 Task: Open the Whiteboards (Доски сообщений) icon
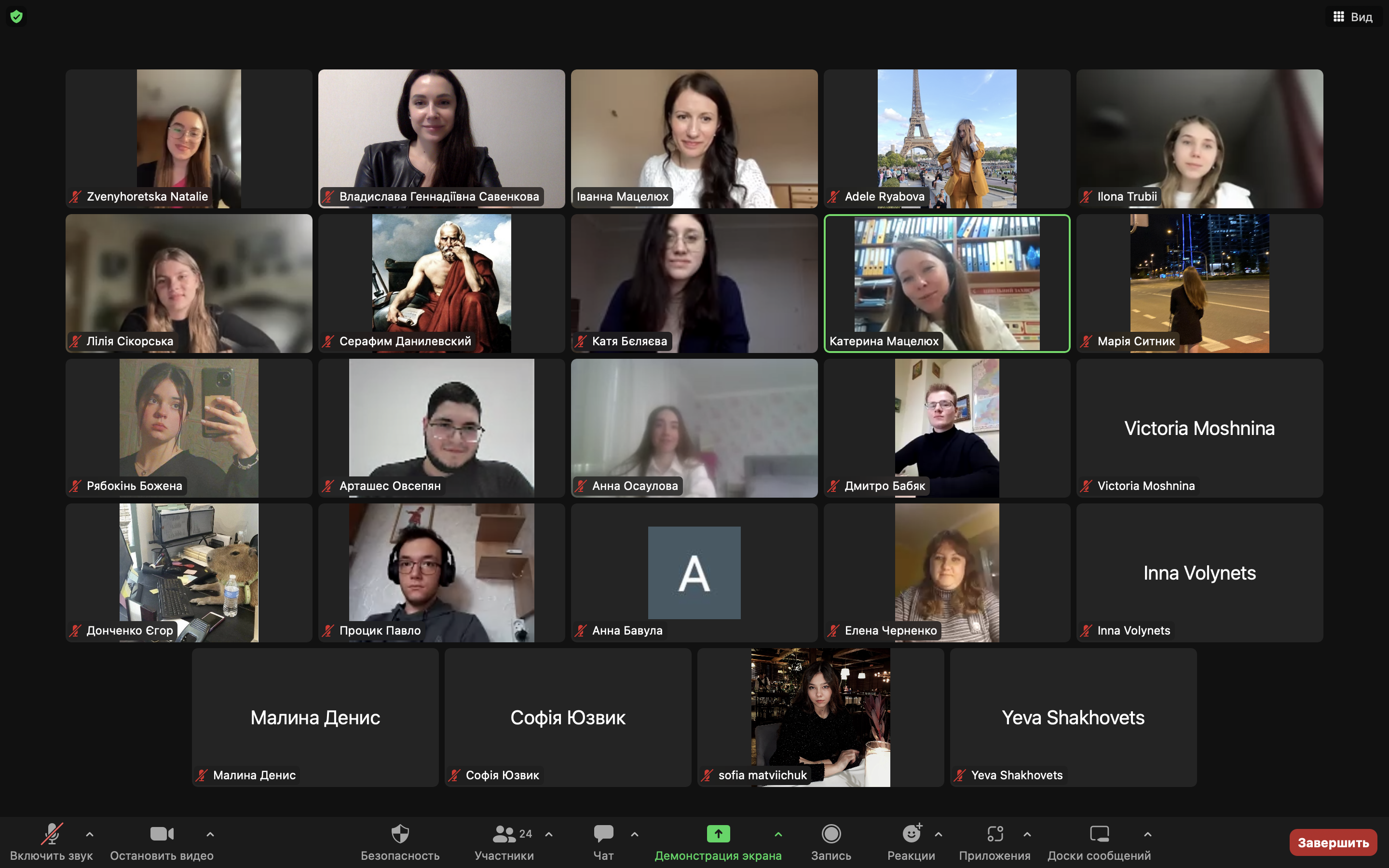(x=1099, y=834)
